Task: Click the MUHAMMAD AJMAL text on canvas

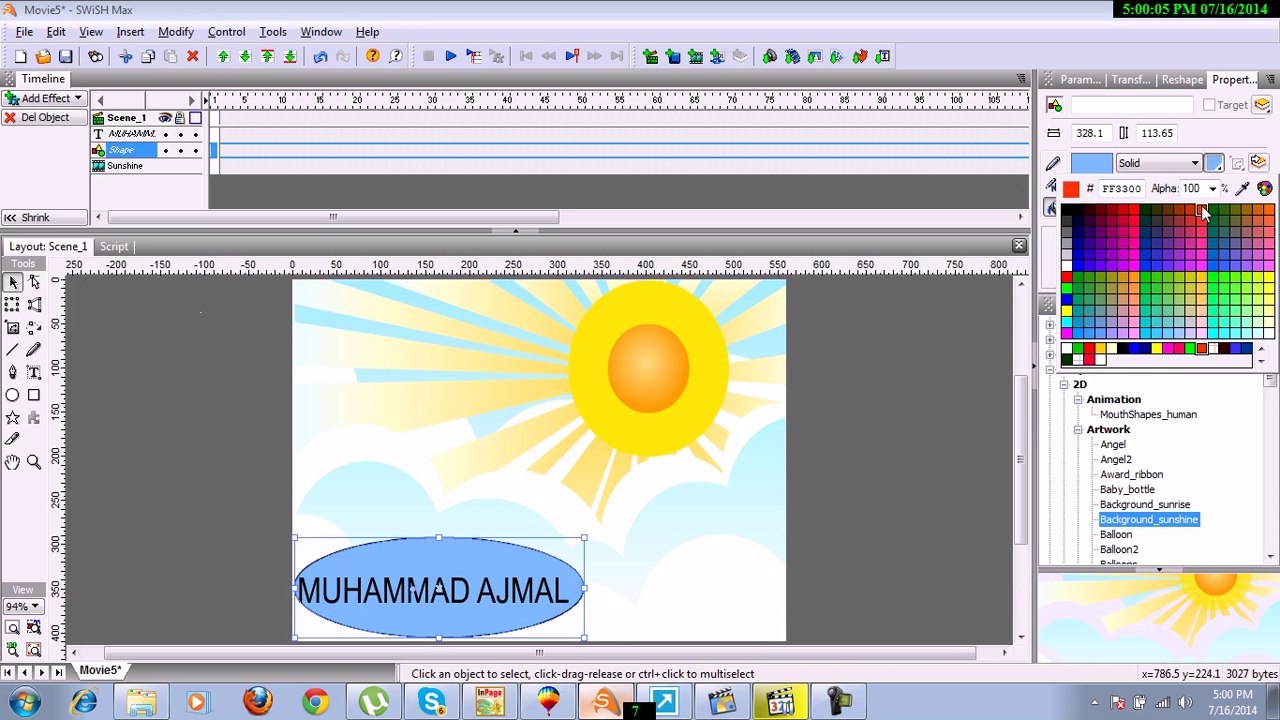Action: coord(433,591)
